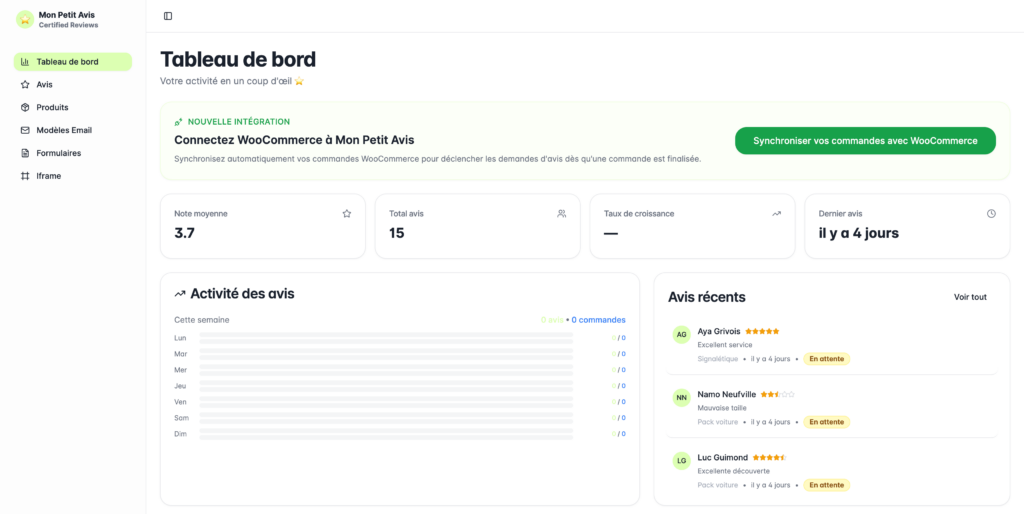
Task: Click the clock icon in Dernier avis card
Action: coord(991,213)
